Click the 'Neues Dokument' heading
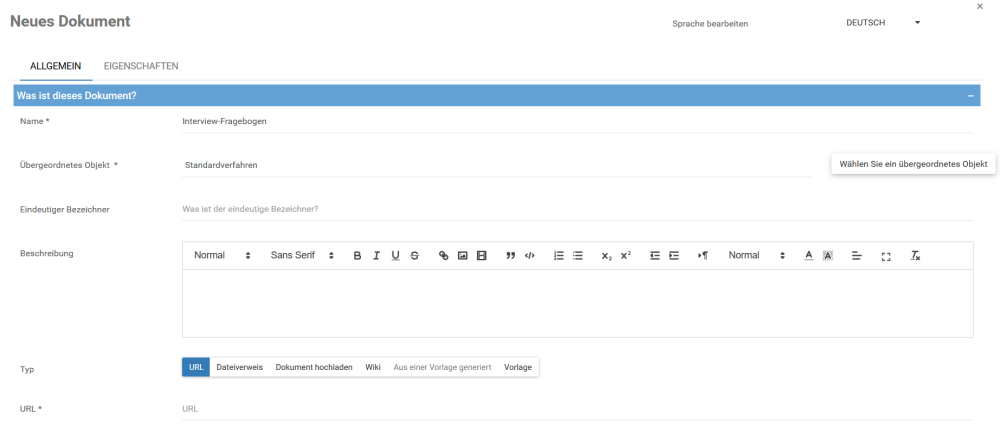Screen dimensions: 1000x435 [70, 21]
